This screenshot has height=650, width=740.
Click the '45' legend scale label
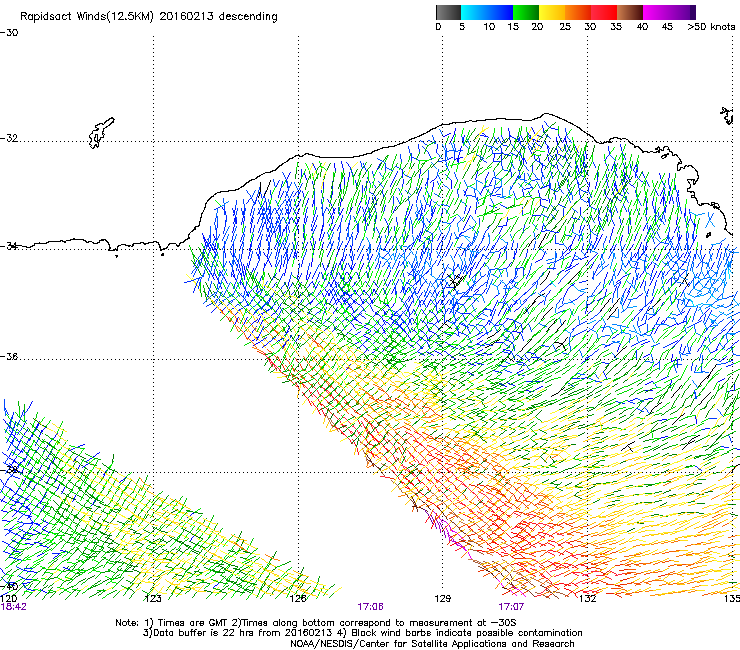point(667,27)
